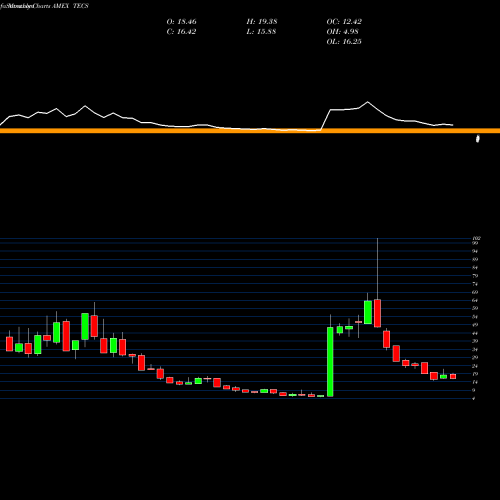Click the 94 price axis label
This screenshot has height=500, width=500.
475,251
